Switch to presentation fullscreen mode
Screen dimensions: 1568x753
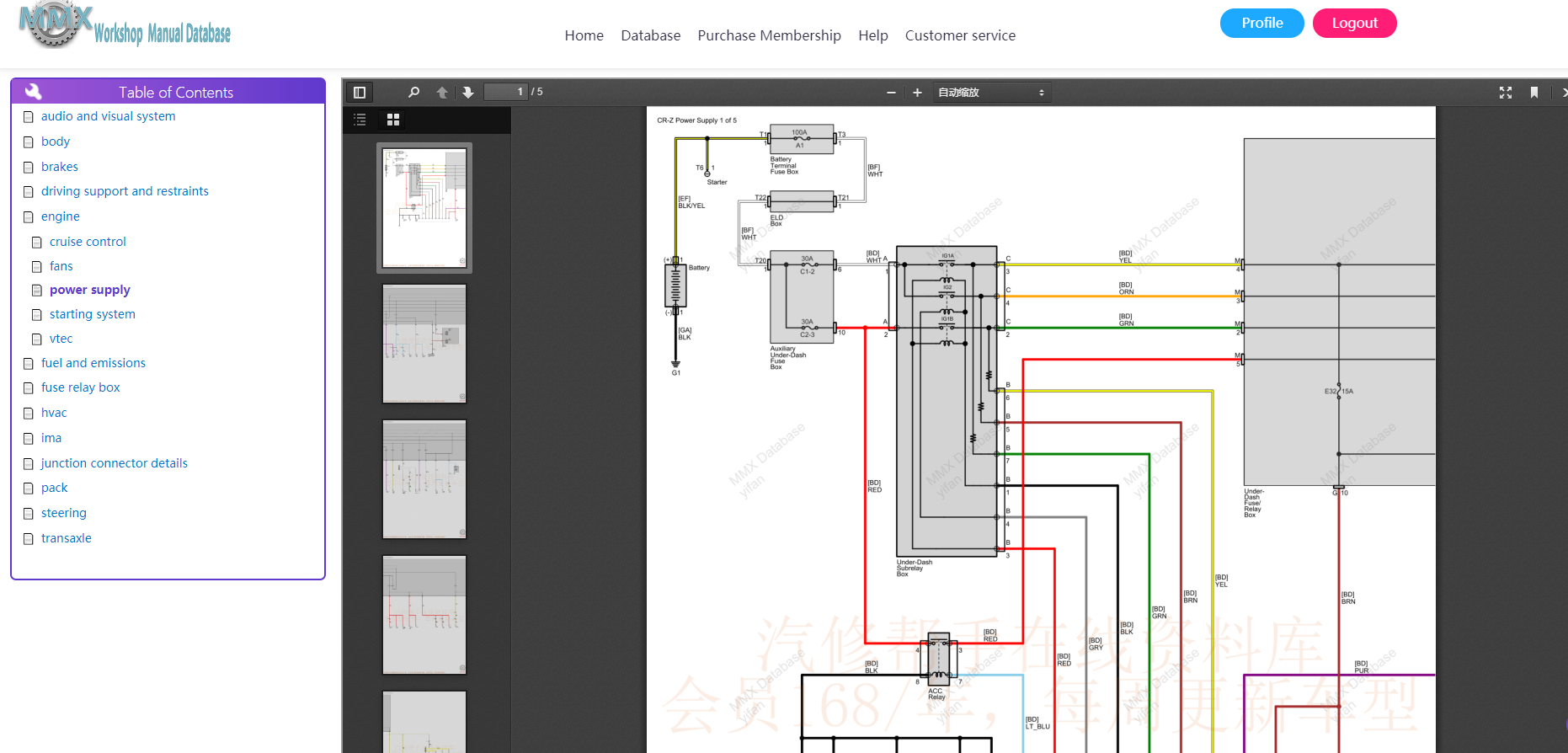[x=1506, y=93]
